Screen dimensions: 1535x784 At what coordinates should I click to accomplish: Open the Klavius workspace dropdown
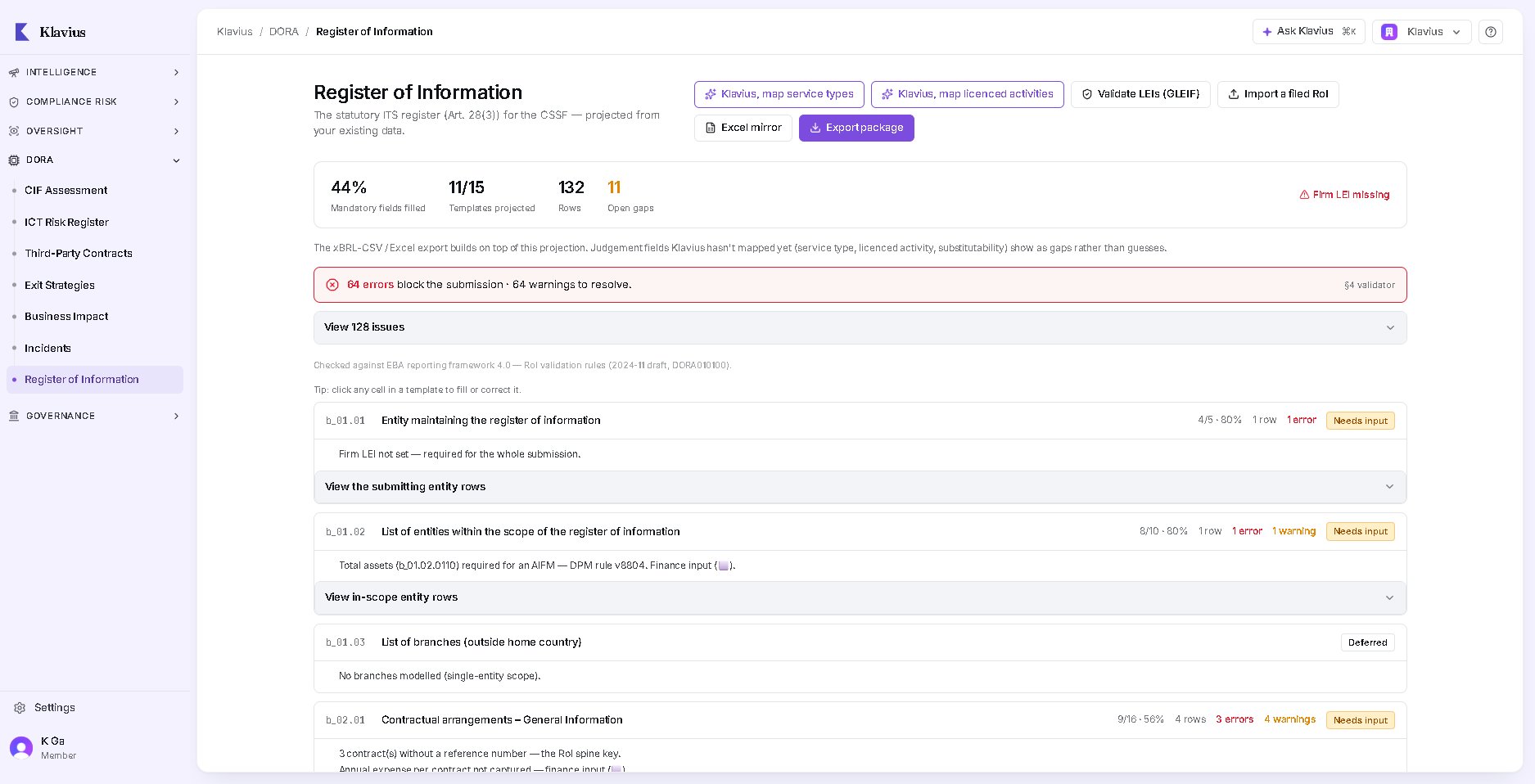1422,32
